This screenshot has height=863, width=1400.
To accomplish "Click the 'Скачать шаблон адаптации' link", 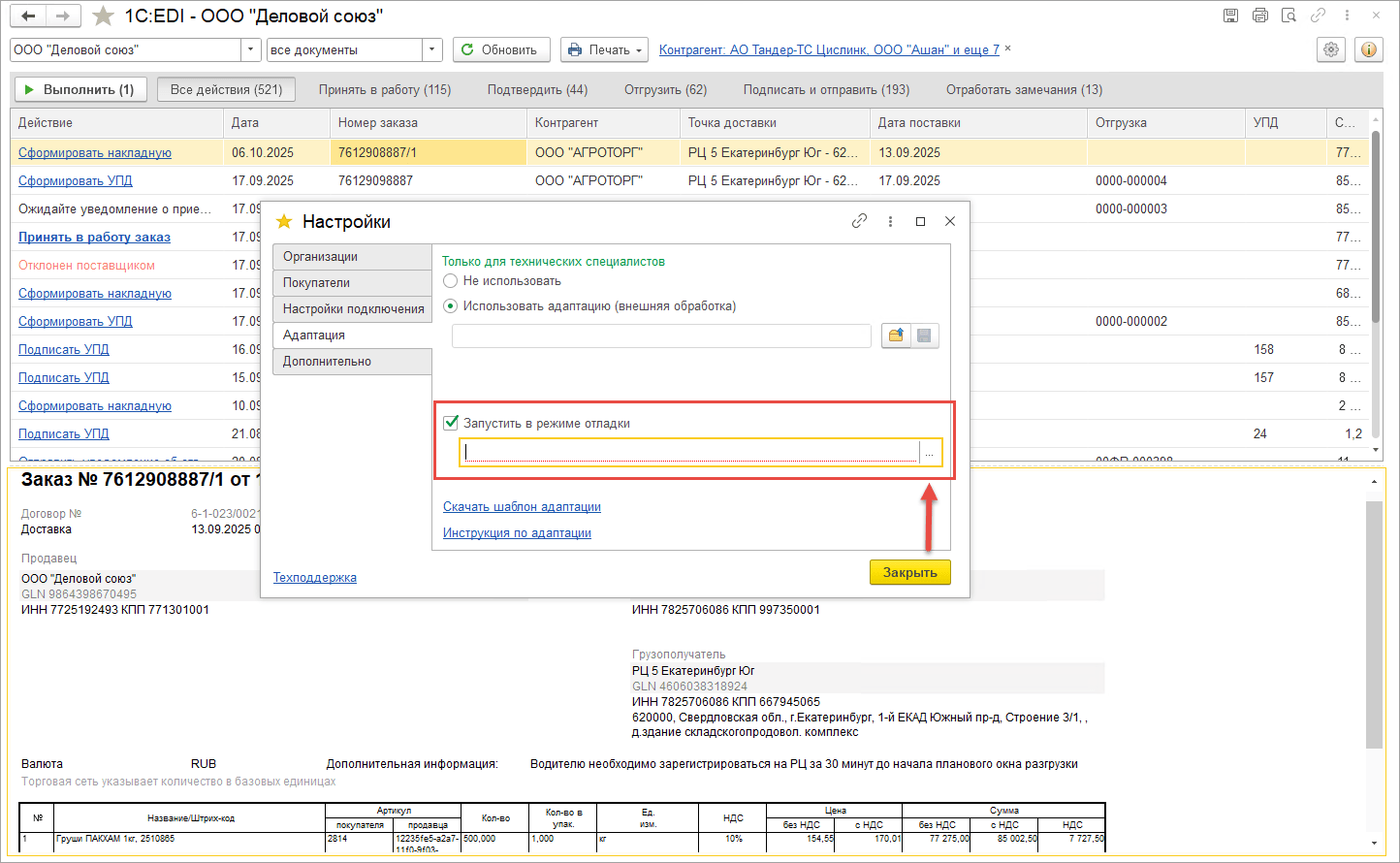I will [x=522, y=506].
